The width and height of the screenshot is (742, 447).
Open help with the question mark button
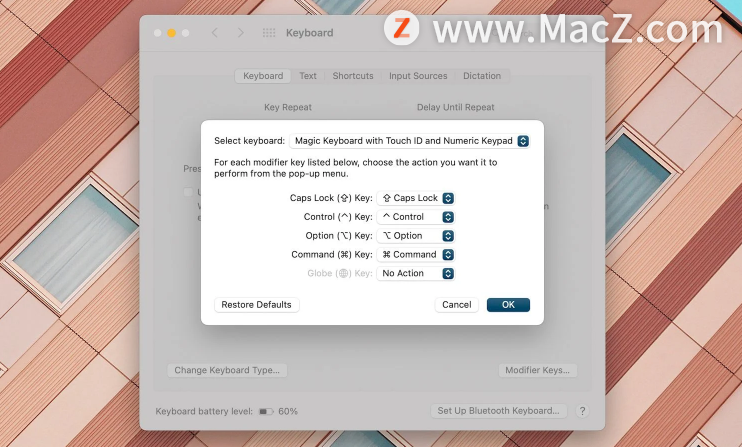(x=583, y=411)
